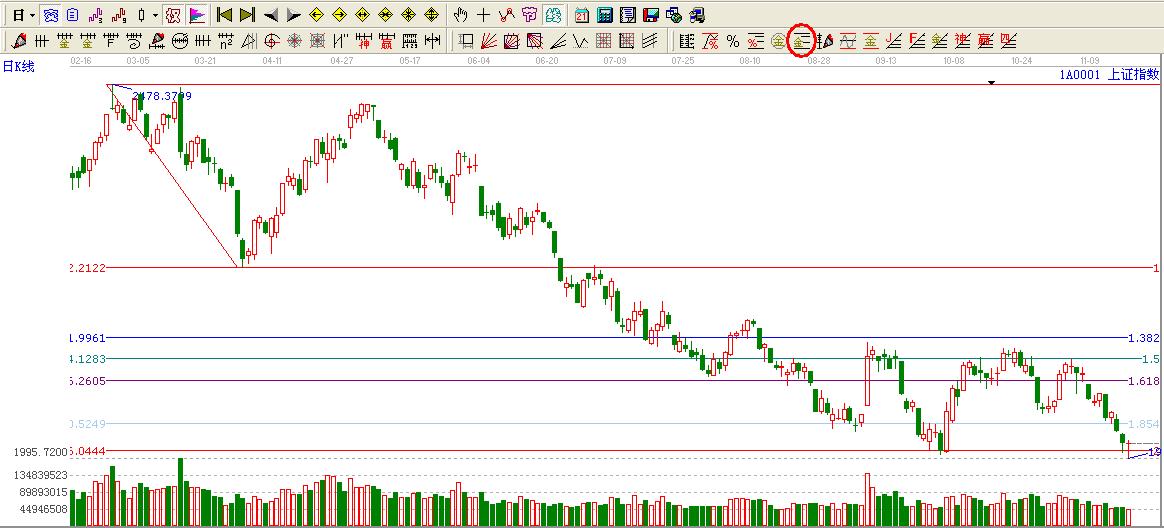The height and width of the screenshot is (528, 1164).
Task: Toggle the highlighted blue chart view button
Action: 51,15
